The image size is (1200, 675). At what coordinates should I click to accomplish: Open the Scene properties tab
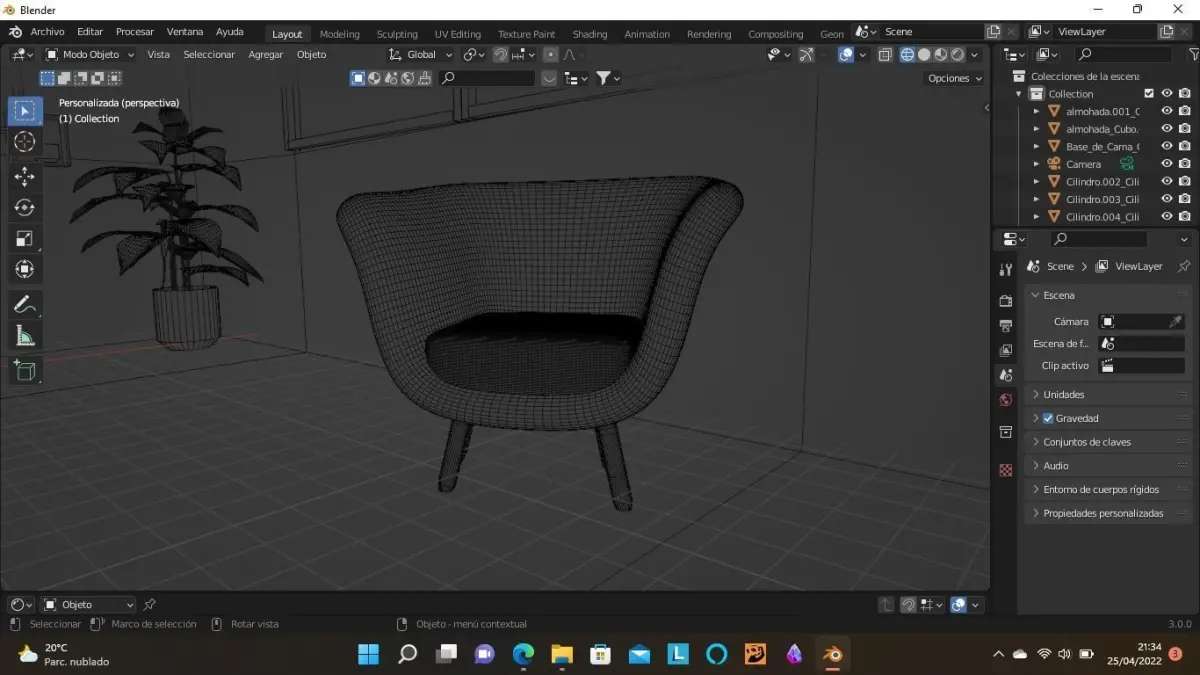(1006, 375)
